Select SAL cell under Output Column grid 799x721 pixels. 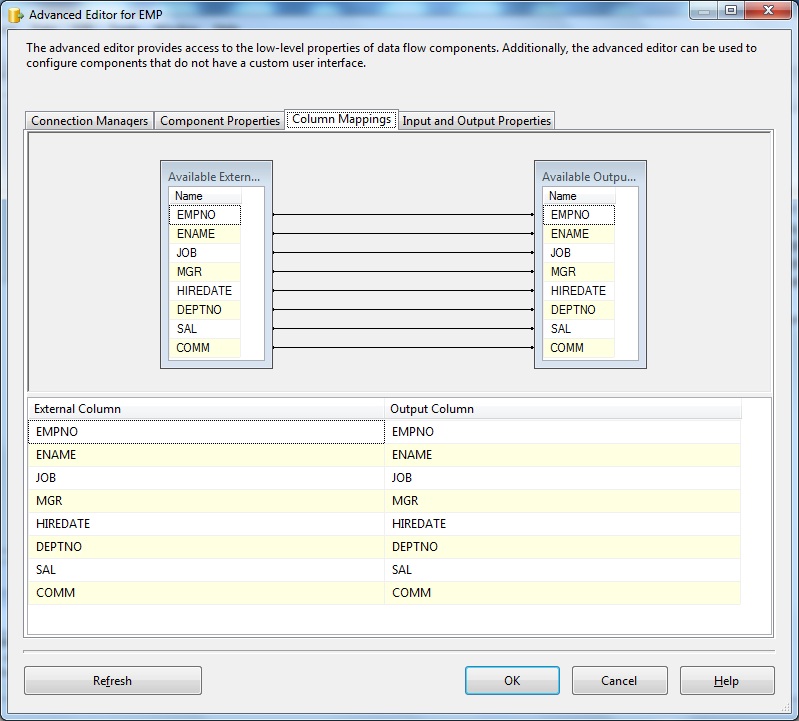563,570
